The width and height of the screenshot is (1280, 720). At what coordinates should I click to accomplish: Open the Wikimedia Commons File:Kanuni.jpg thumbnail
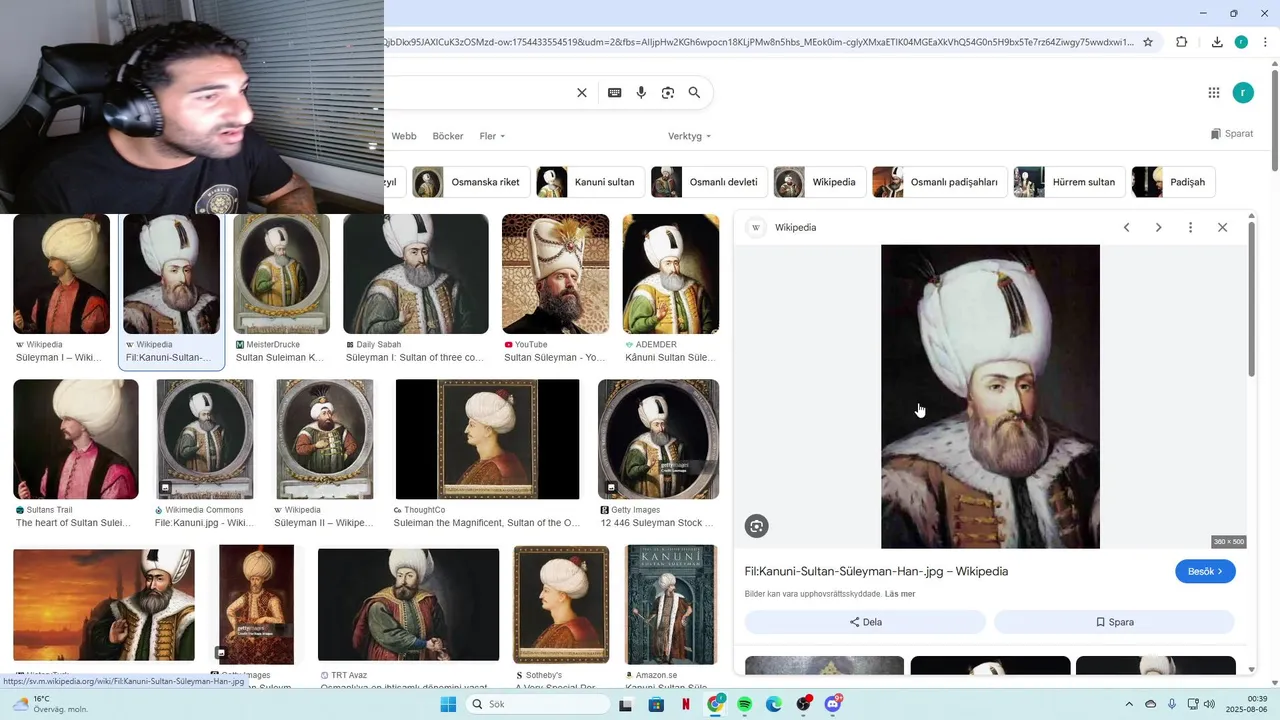[x=204, y=439]
